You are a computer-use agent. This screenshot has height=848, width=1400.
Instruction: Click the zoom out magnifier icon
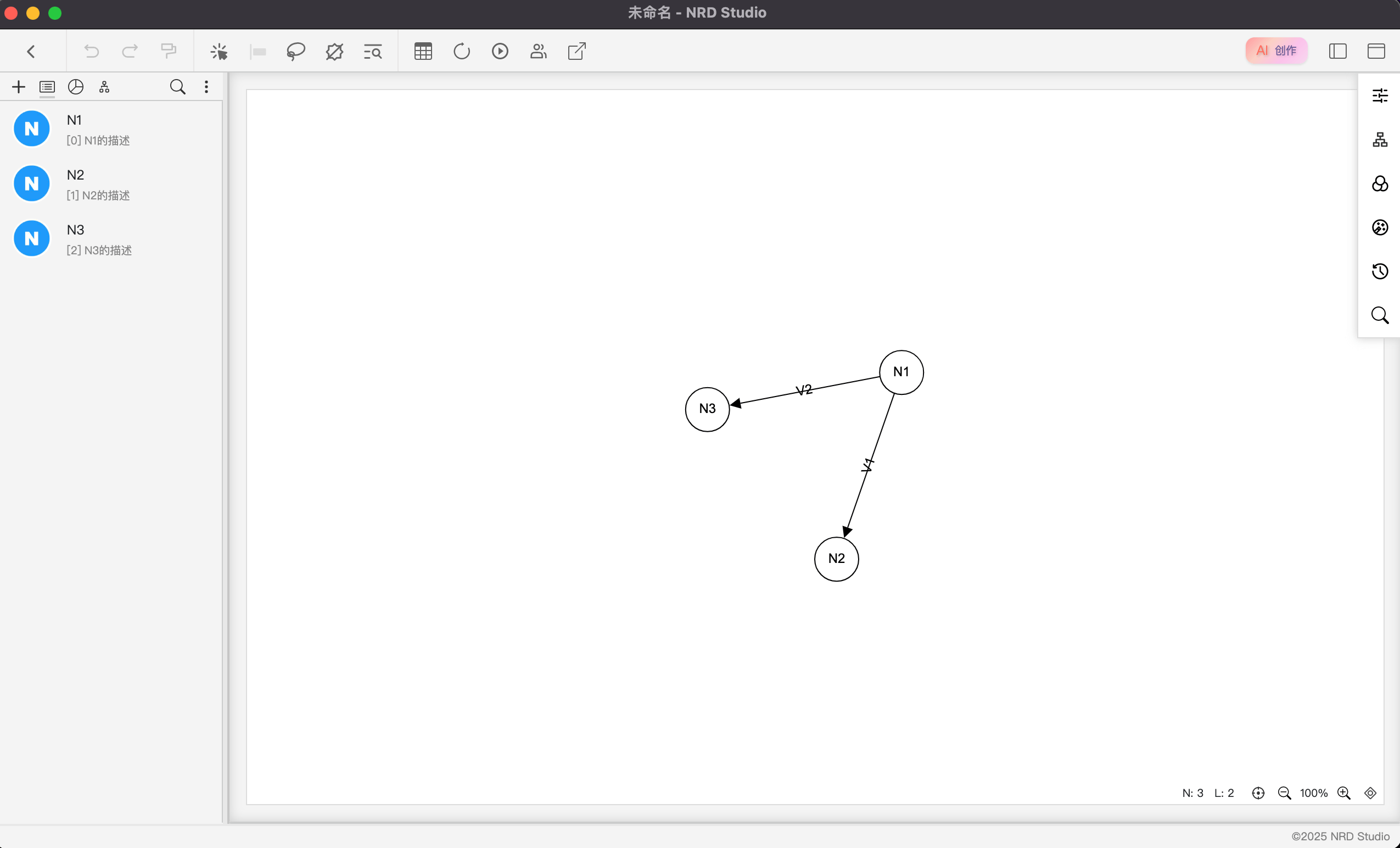point(1284,793)
